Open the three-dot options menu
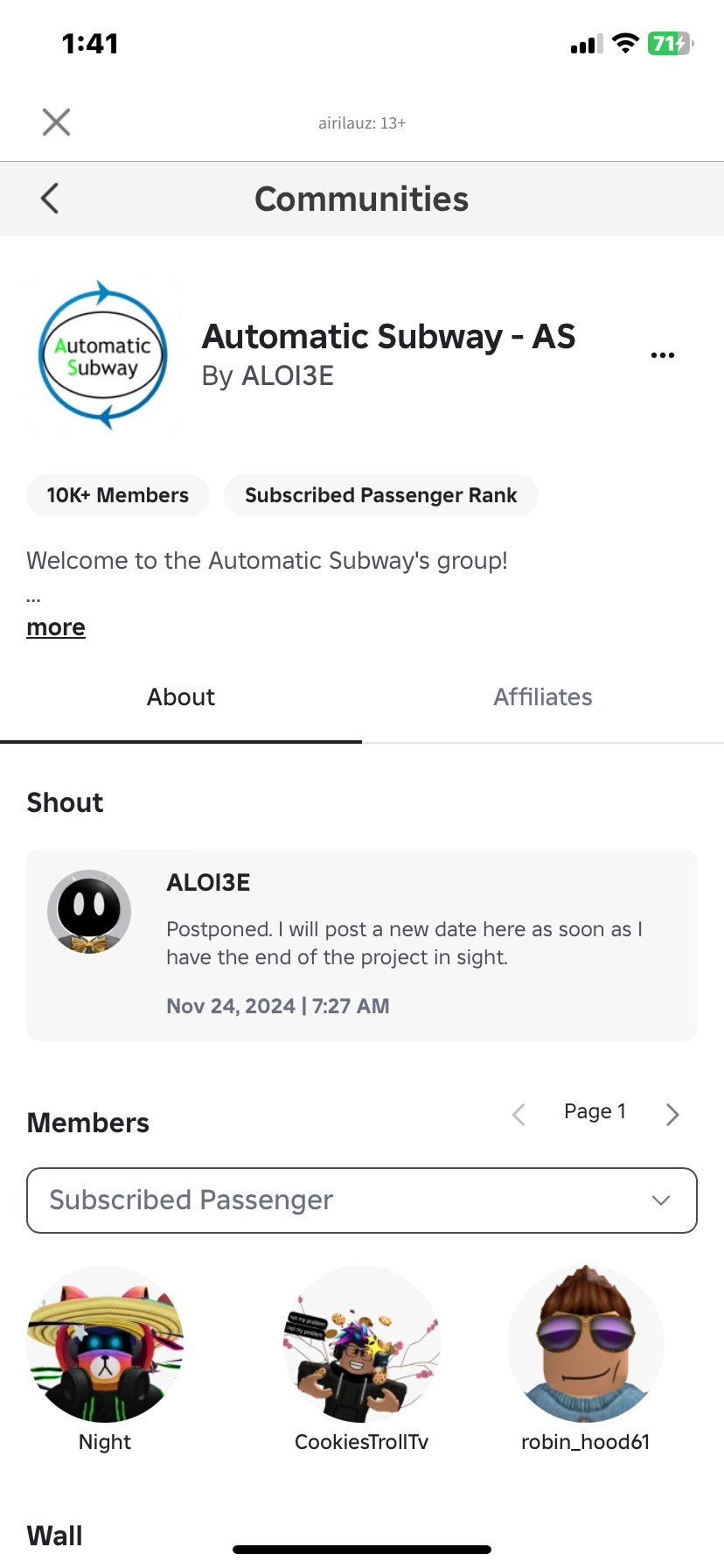The width and height of the screenshot is (724, 1568). coord(663,355)
